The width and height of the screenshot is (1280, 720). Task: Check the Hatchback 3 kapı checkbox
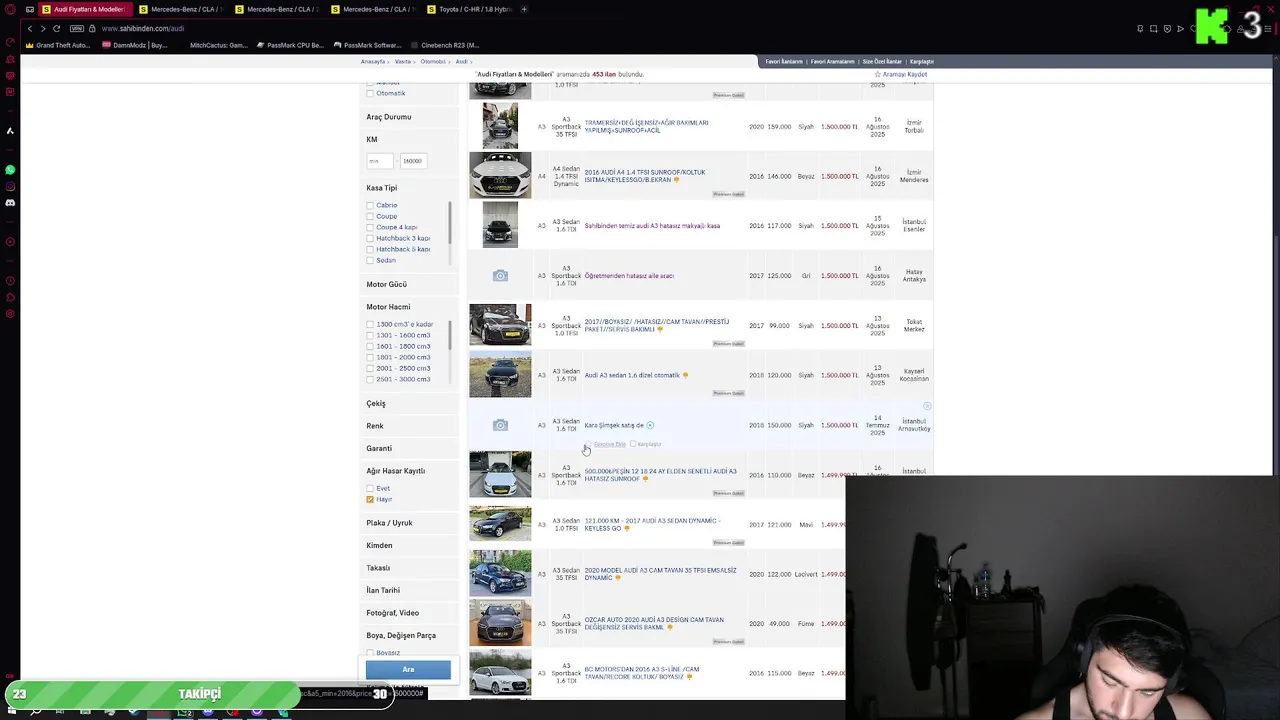(x=370, y=239)
